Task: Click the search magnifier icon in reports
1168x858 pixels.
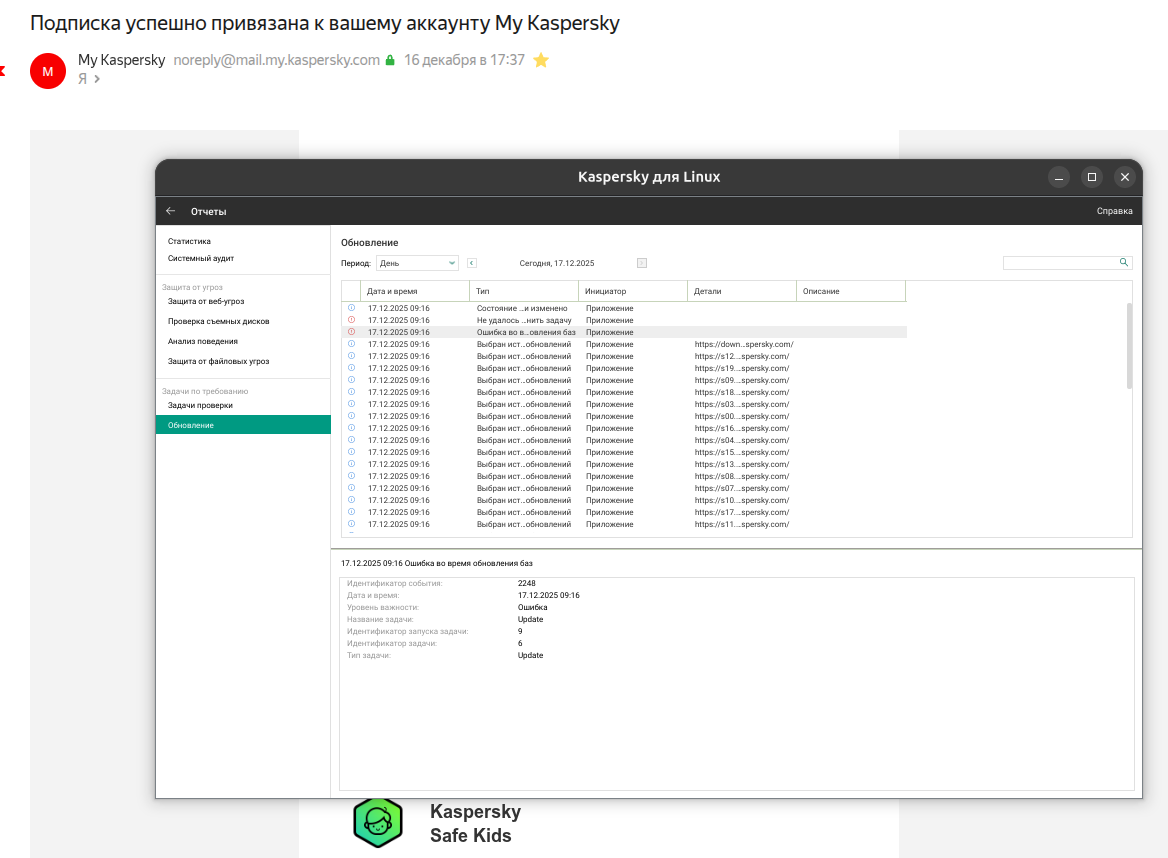Action: (1124, 263)
